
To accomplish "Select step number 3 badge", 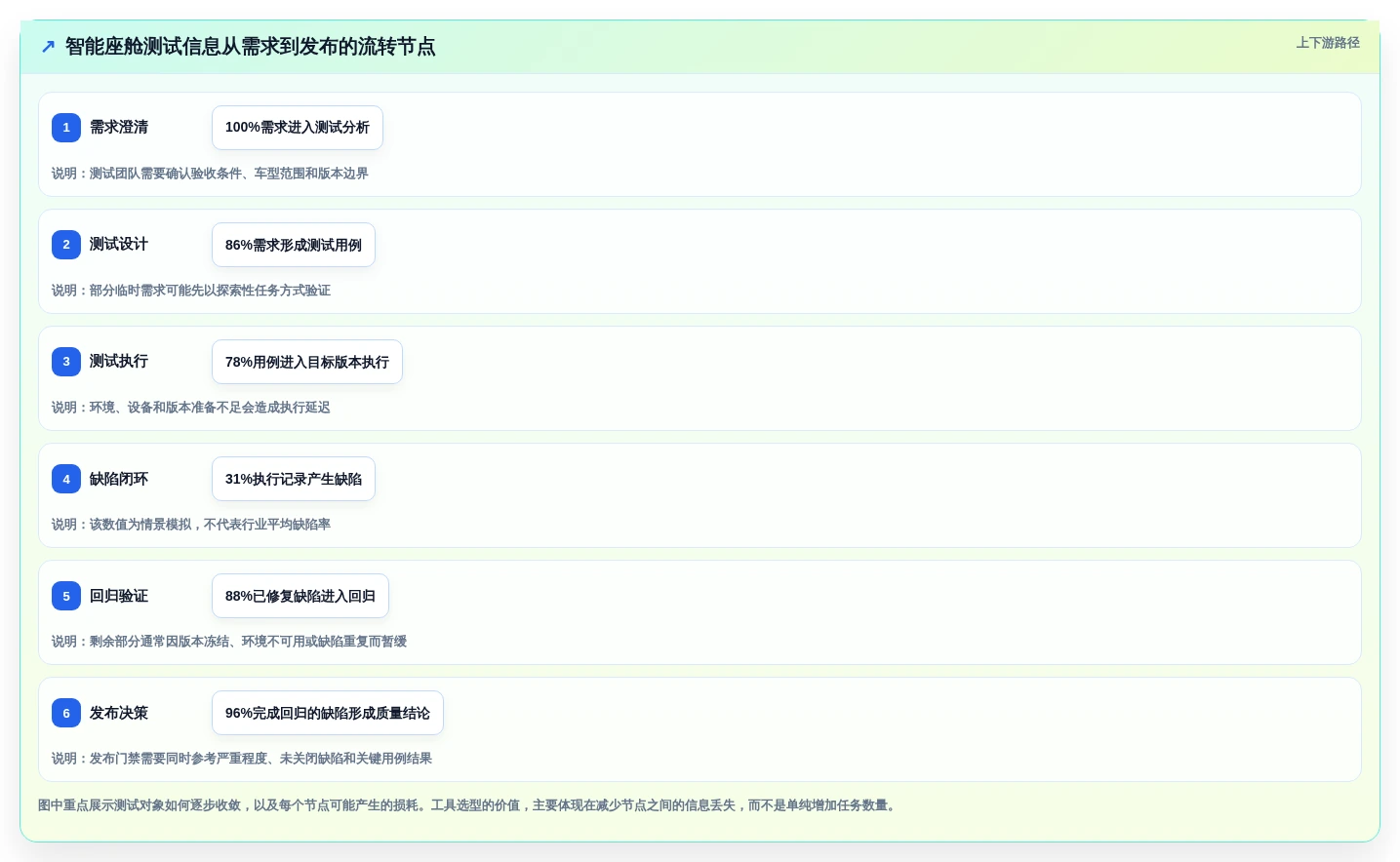I will [x=66, y=362].
